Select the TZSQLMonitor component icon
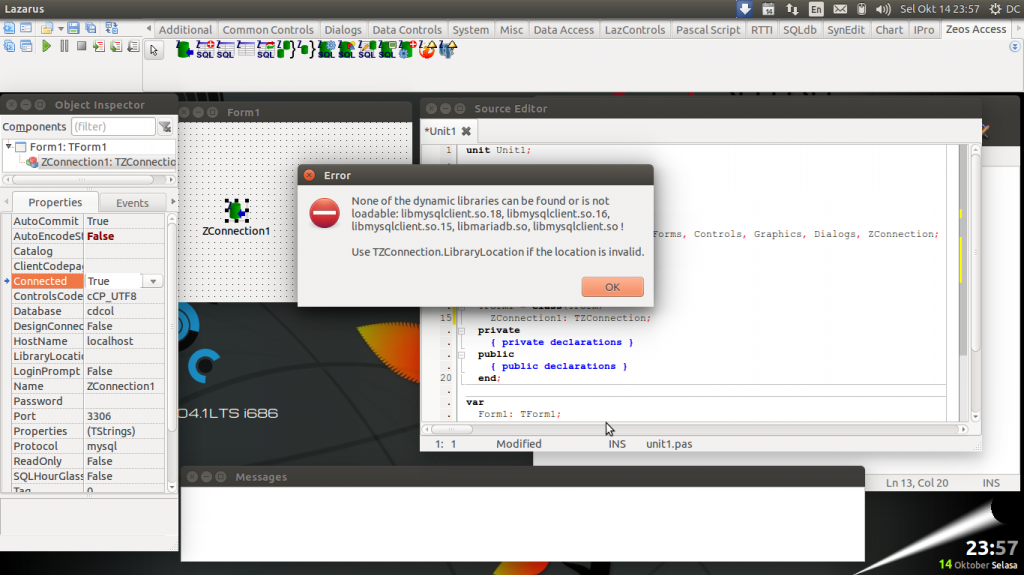This screenshot has width=1024, height=575. [387, 49]
